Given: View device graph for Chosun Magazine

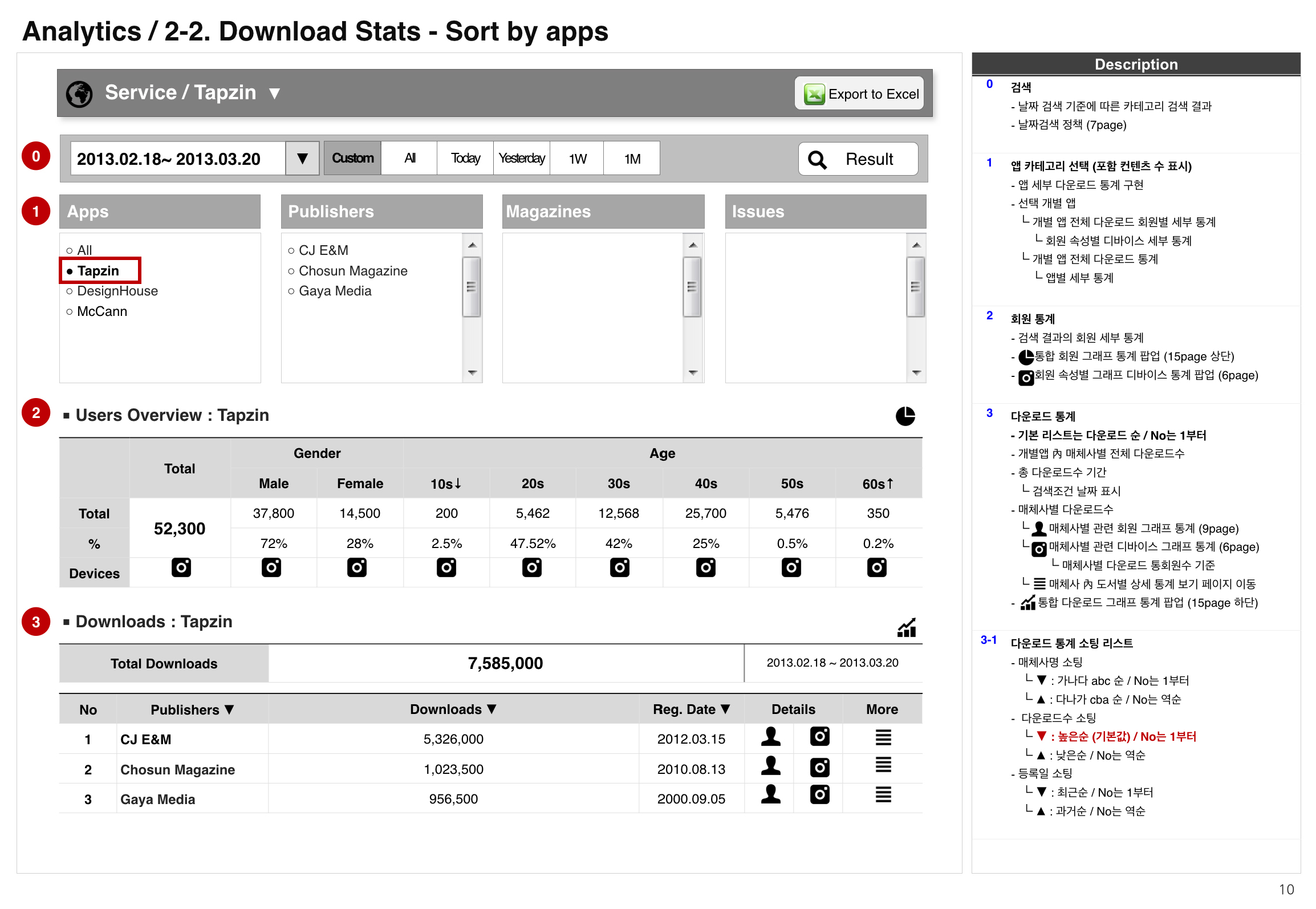Looking at the screenshot, I should (820, 768).
